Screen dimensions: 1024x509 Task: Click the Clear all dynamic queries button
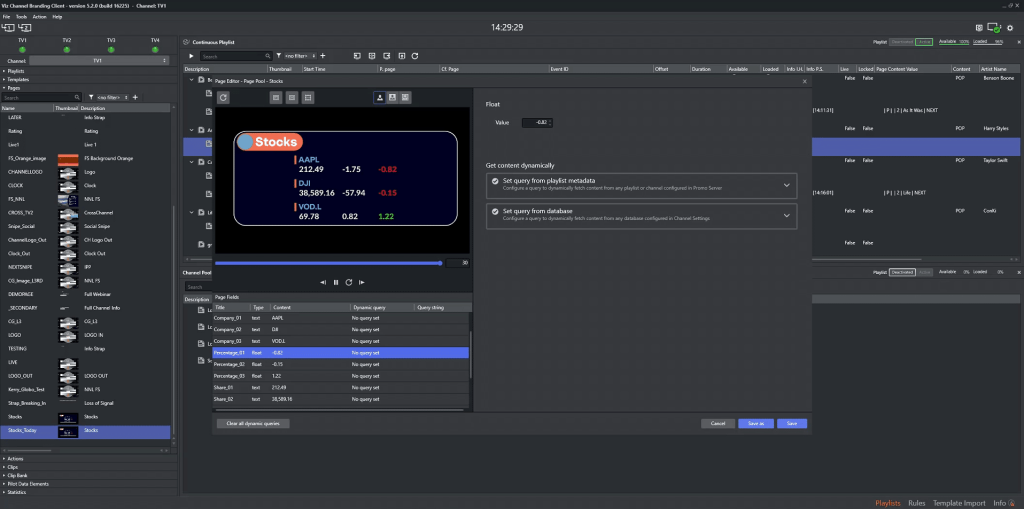coord(252,424)
